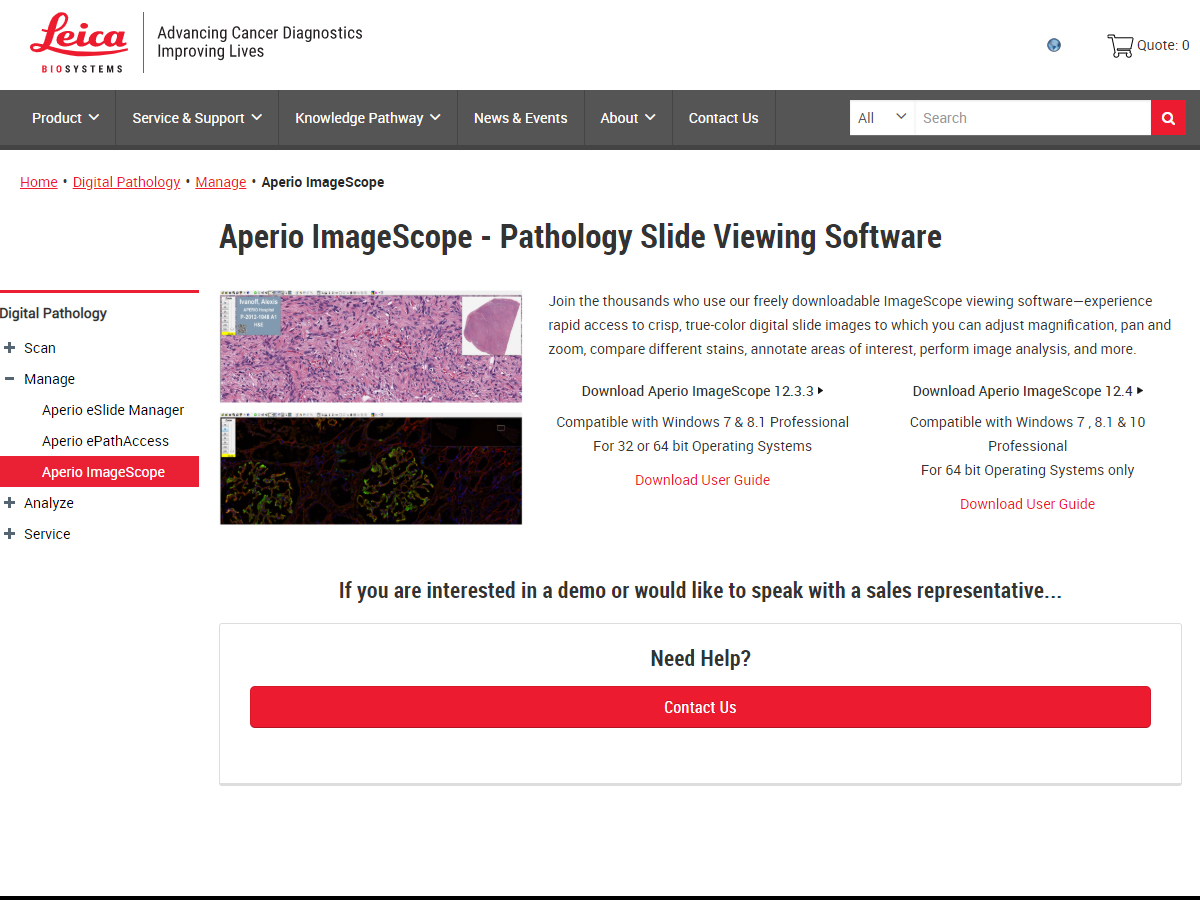Open the "All" search scope selector
Viewport: 1200px width, 900px height.
click(x=881, y=117)
